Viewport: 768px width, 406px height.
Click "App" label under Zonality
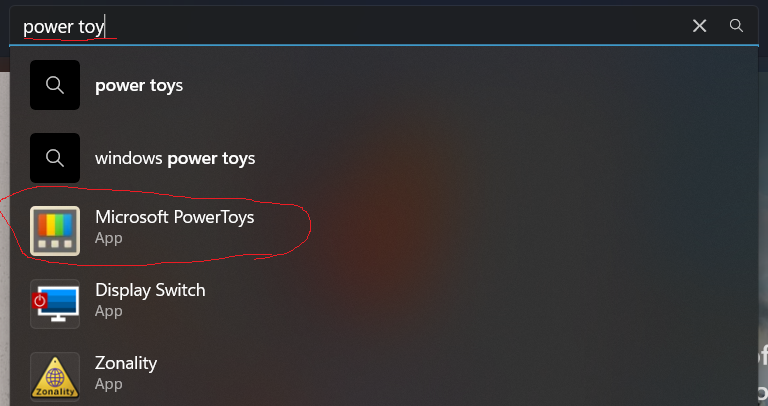point(109,384)
